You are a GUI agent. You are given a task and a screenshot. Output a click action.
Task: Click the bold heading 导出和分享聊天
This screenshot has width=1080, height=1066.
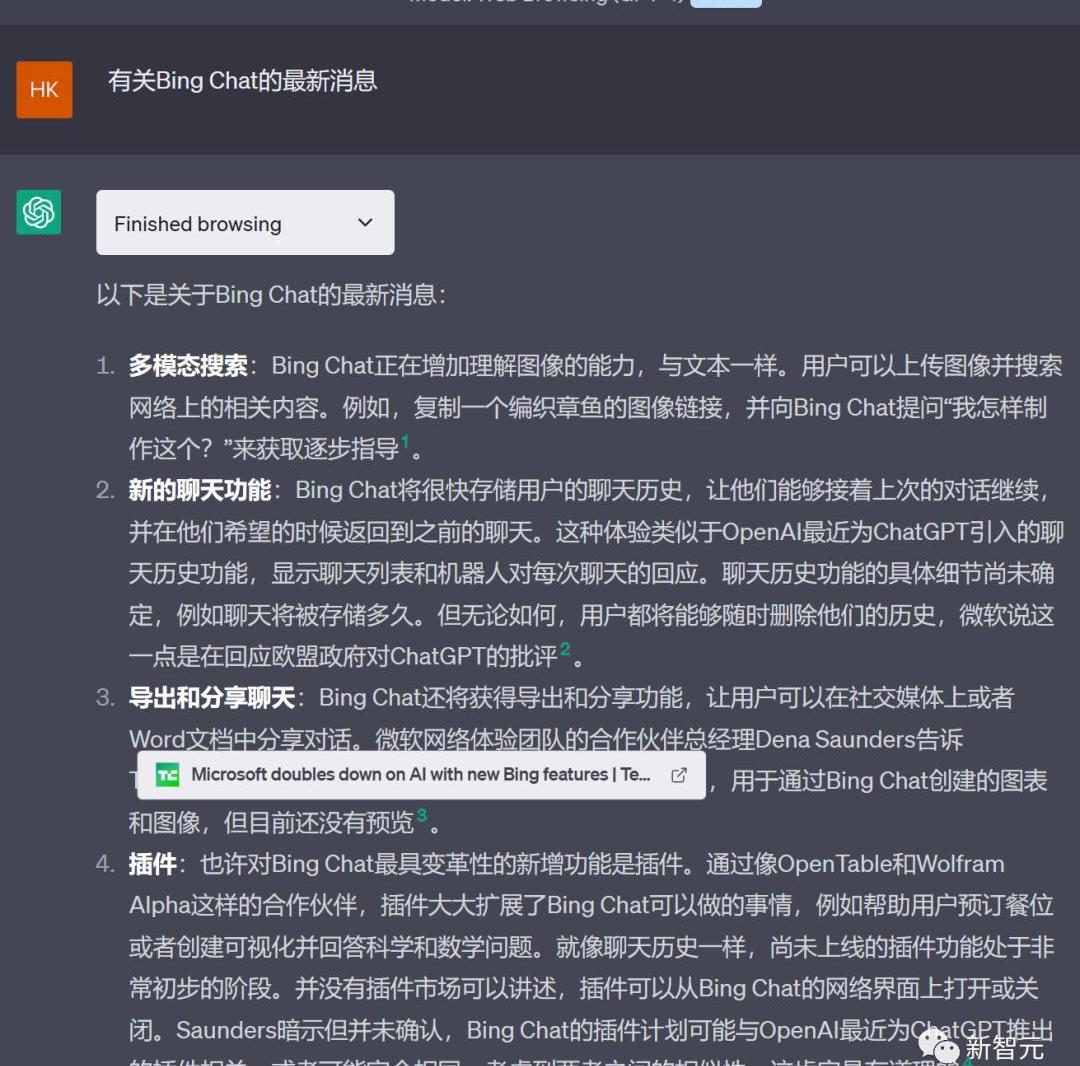pyautogui.click(x=212, y=698)
